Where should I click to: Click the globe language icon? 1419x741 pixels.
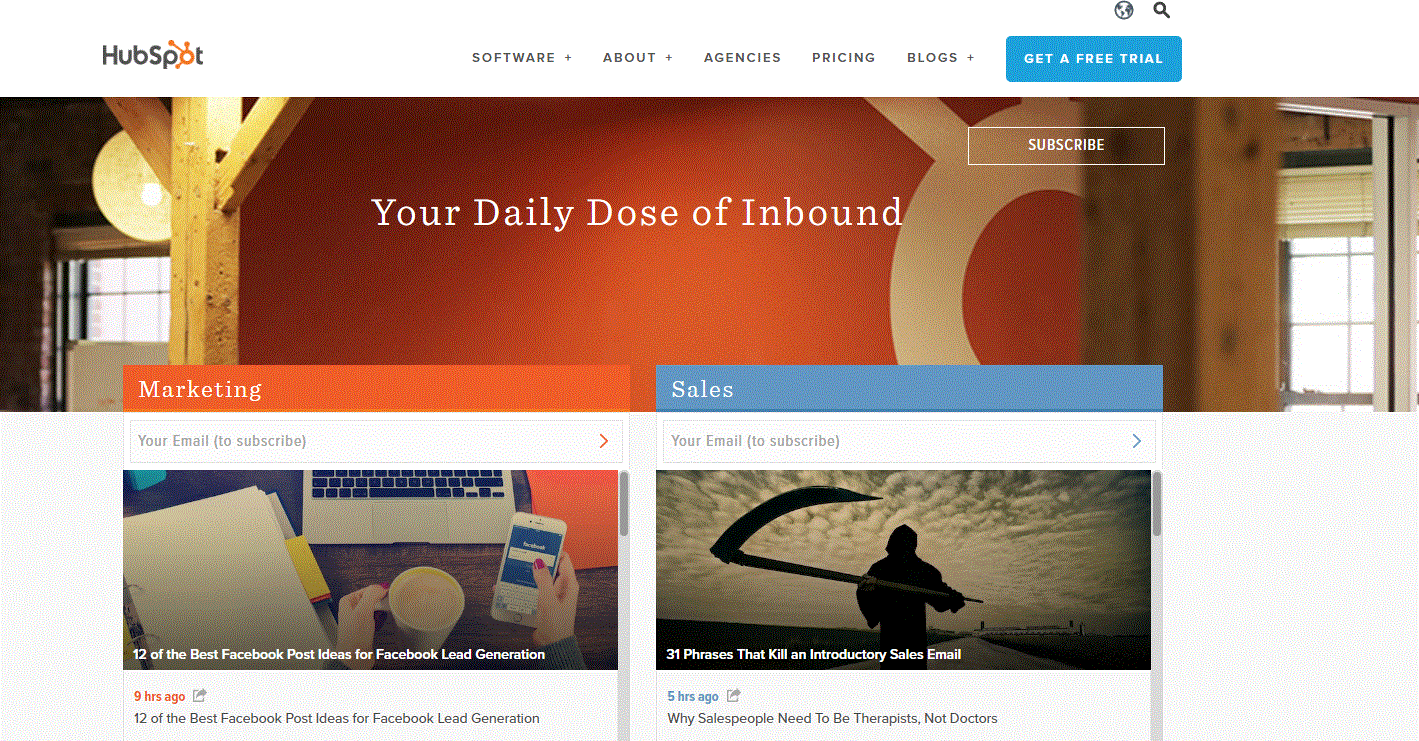(1124, 11)
